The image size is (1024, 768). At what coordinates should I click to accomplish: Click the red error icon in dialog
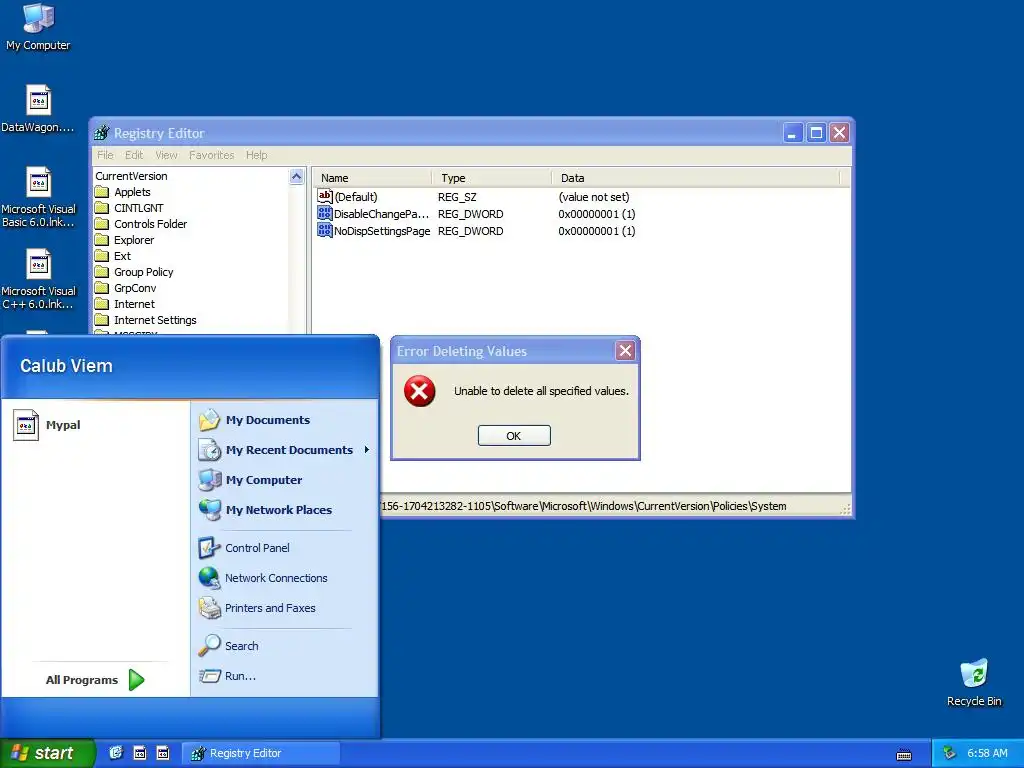tap(419, 391)
